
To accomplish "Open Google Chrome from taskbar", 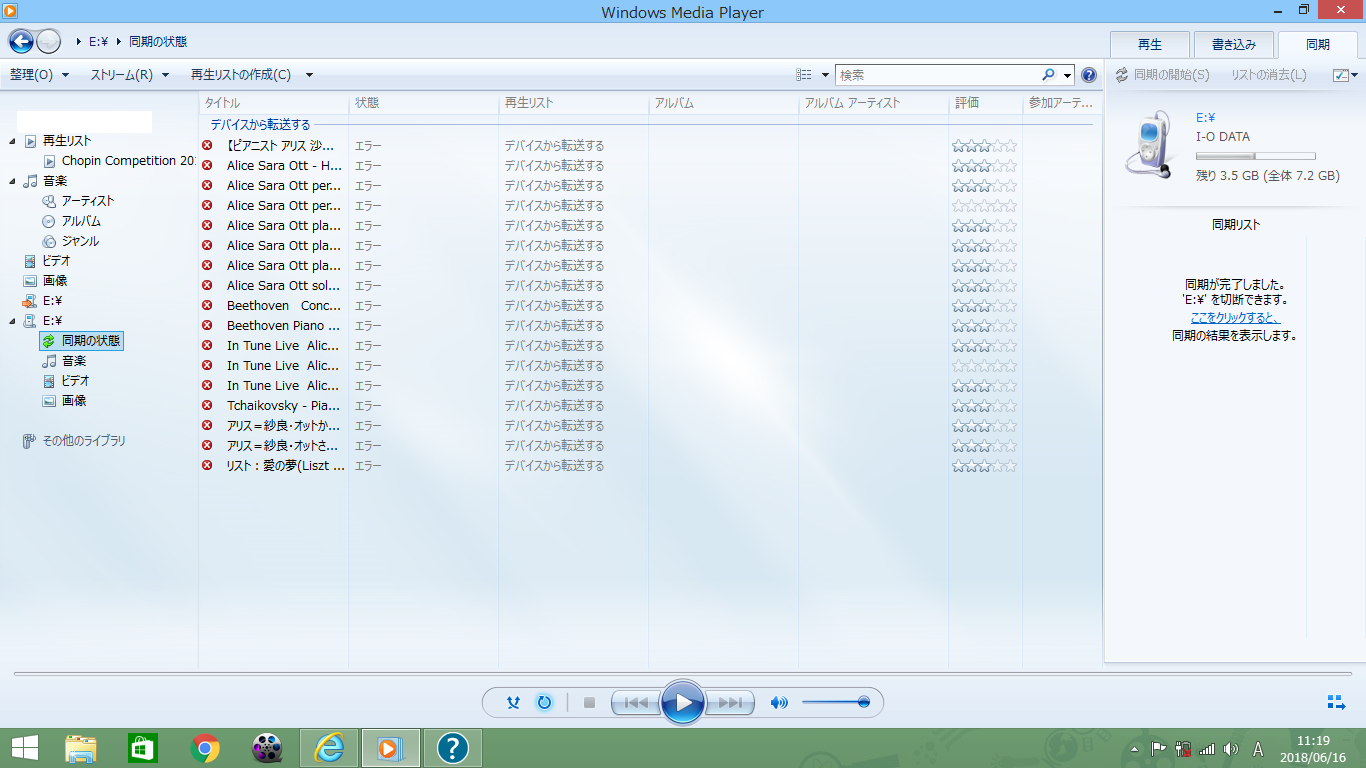I will (205, 748).
